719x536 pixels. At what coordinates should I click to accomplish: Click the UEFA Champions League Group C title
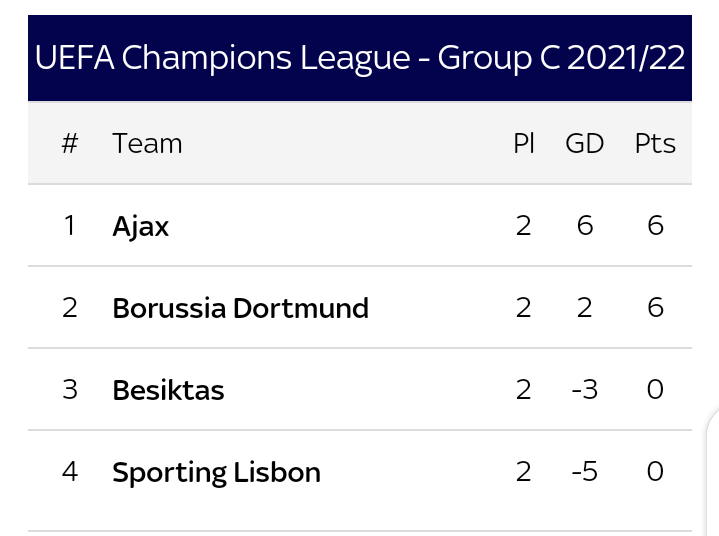[360, 58]
